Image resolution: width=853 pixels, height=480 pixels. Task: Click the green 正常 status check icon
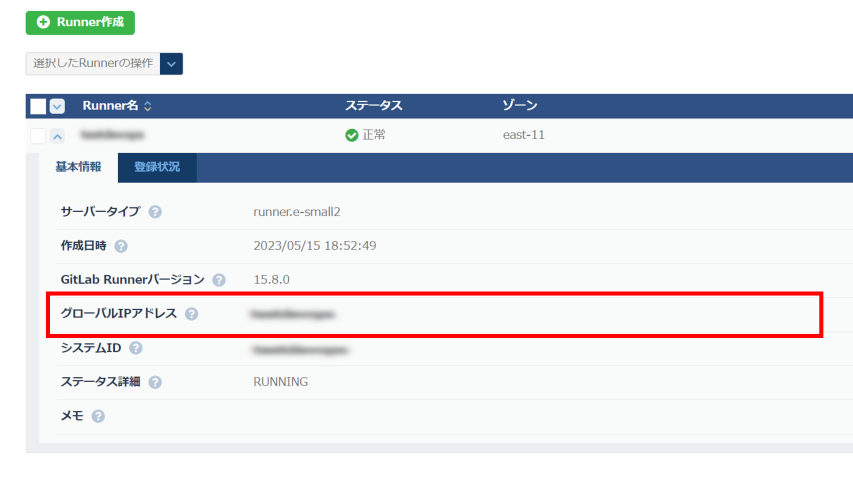tap(351, 135)
